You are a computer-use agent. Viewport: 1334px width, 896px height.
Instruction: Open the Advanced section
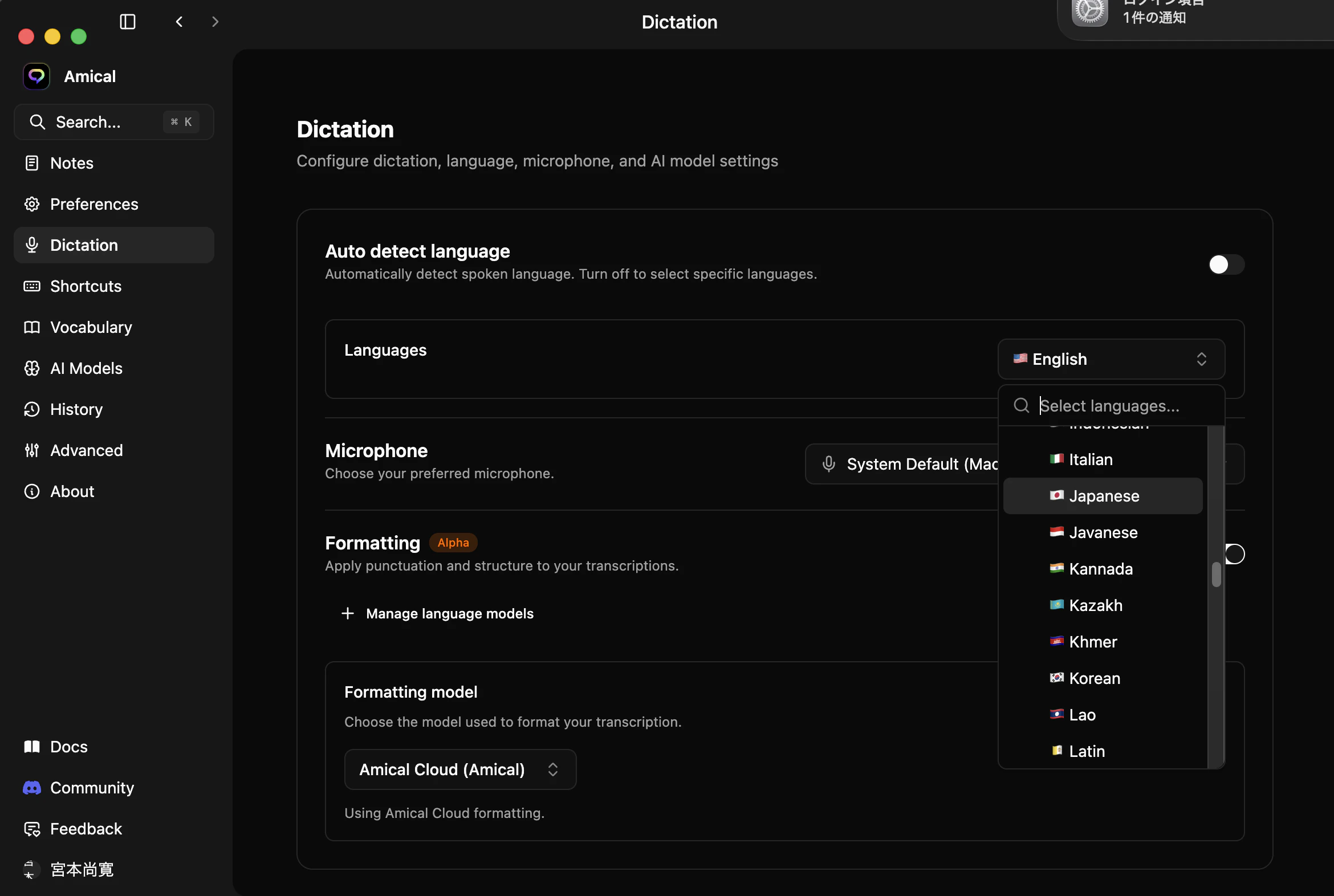[x=114, y=450]
